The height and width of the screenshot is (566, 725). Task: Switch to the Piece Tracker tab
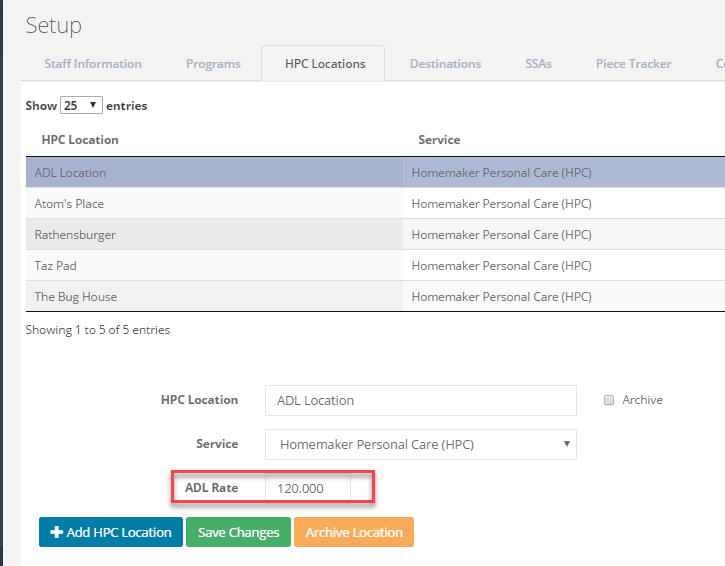click(633, 64)
